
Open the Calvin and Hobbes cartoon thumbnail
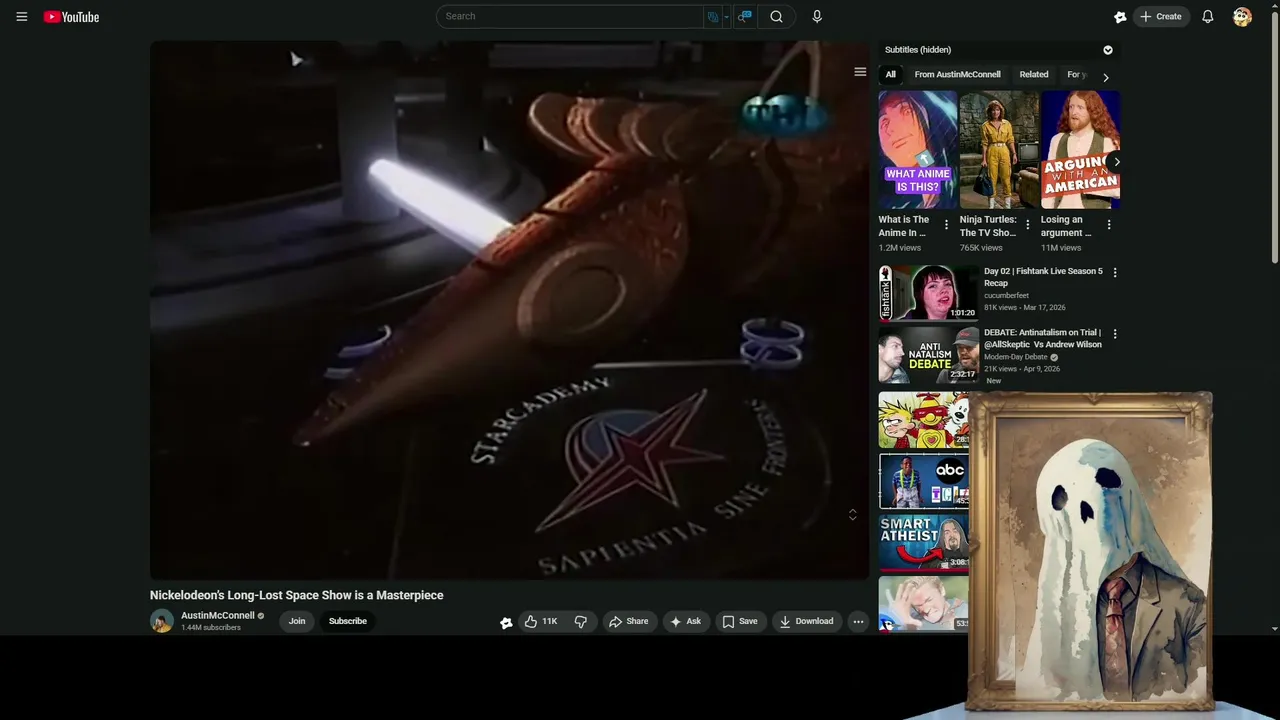pos(924,420)
